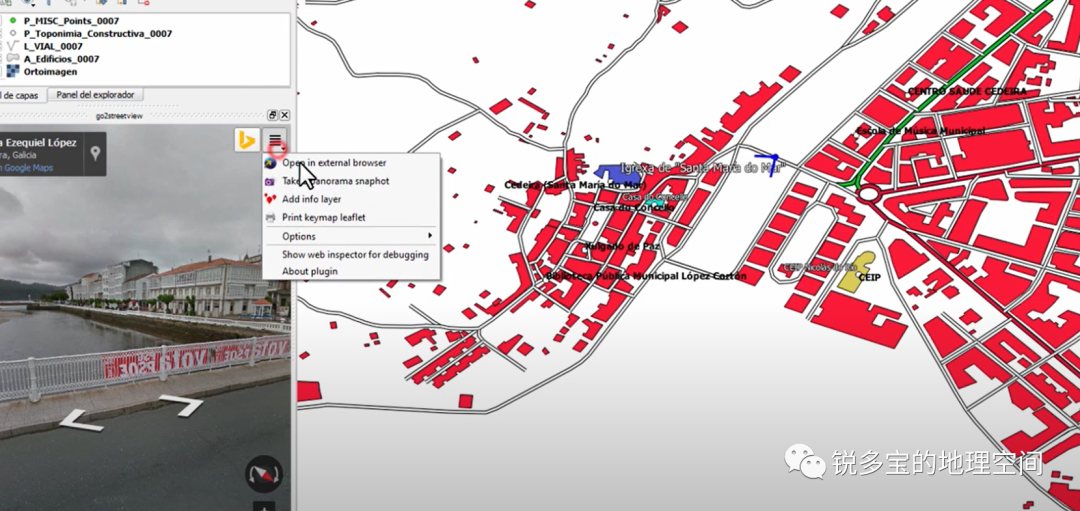Choose Take panorama snapshot

(x=335, y=181)
